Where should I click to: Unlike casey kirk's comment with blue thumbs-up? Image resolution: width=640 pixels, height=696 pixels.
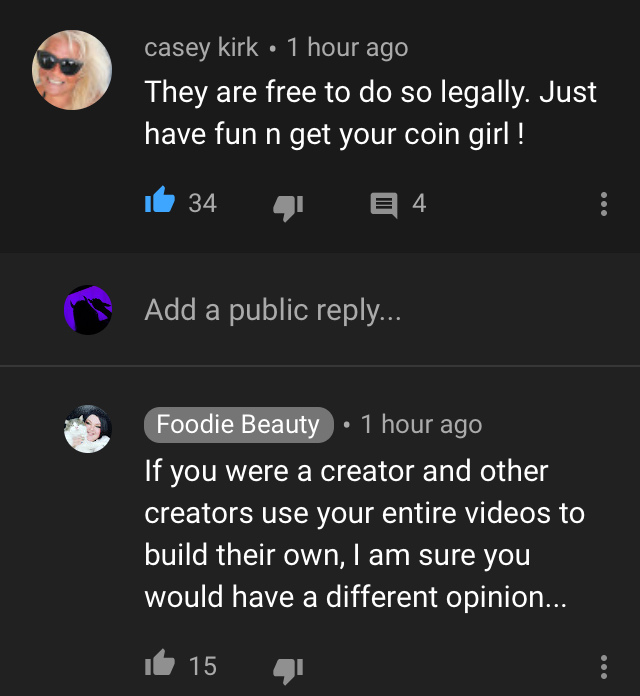(x=160, y=200)
